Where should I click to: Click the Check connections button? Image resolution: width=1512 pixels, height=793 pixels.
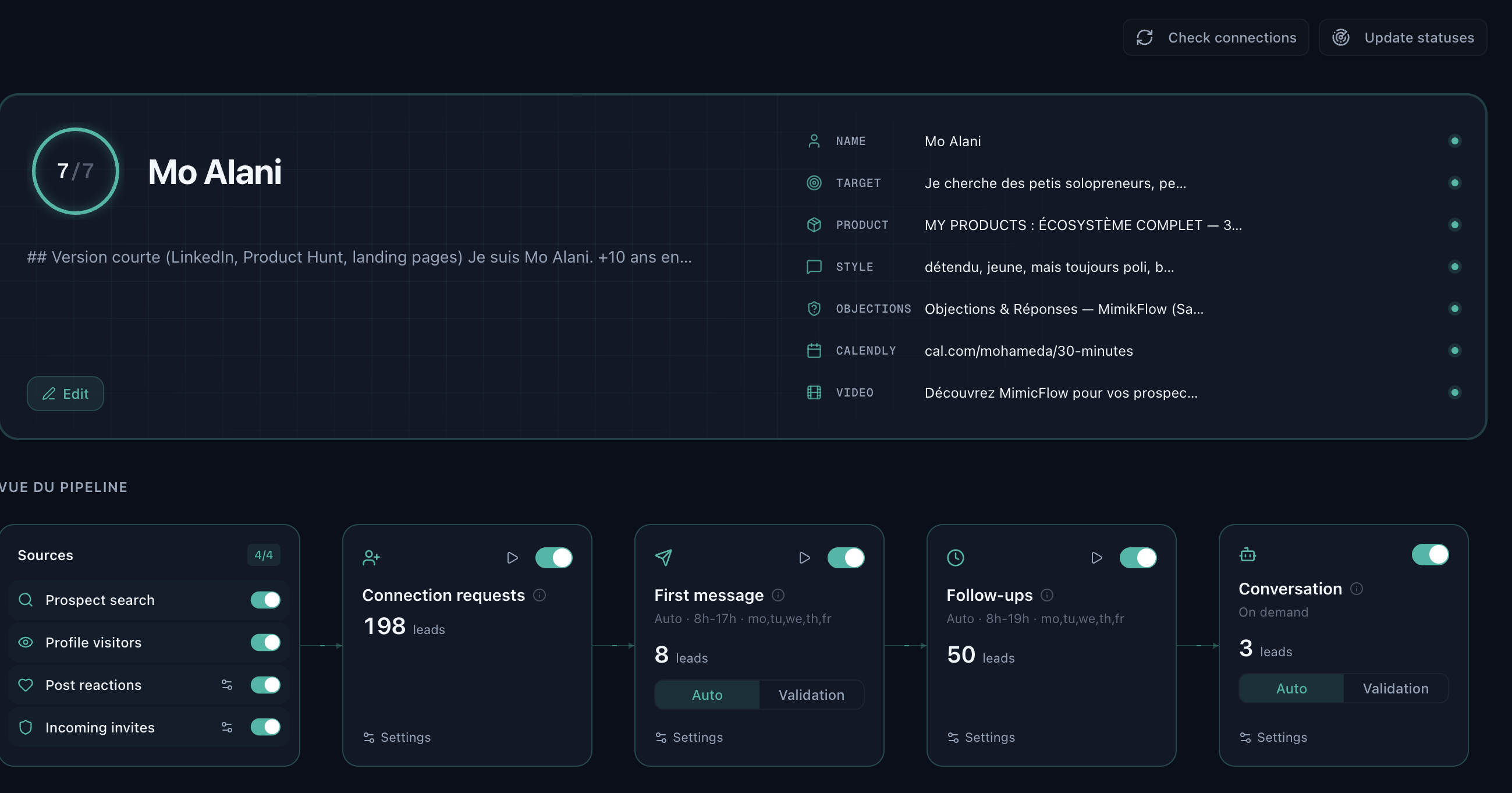pos(1215,38)
